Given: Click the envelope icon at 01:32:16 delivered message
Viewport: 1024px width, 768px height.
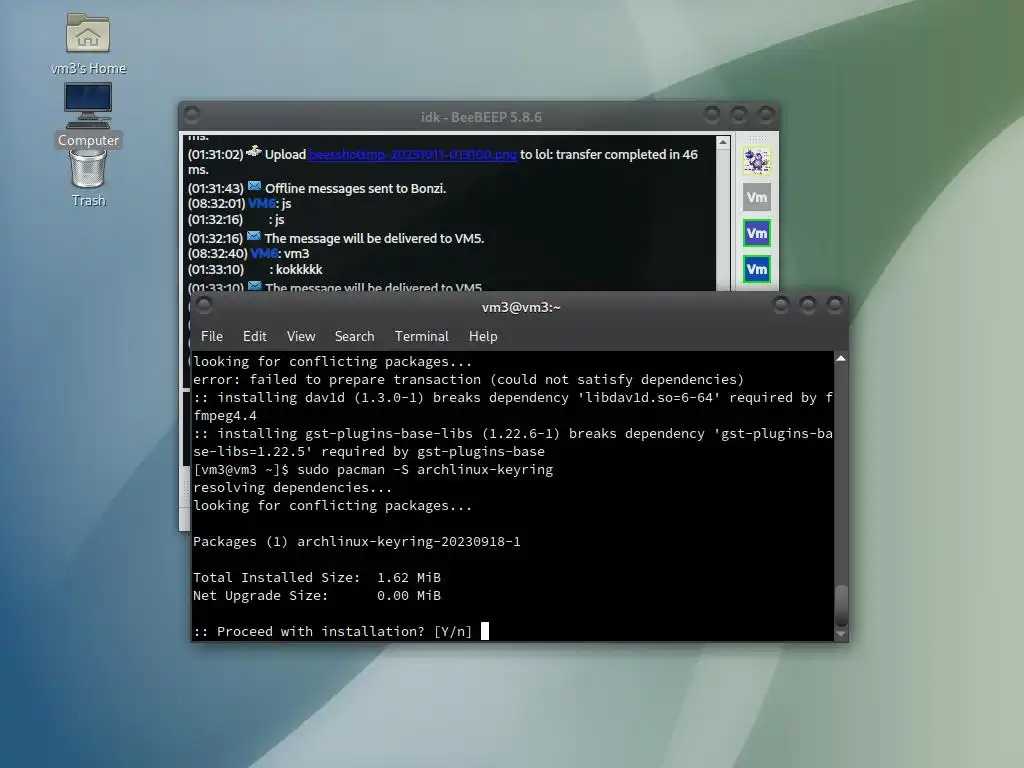Looking at the screenshot, I should point(254,236).
